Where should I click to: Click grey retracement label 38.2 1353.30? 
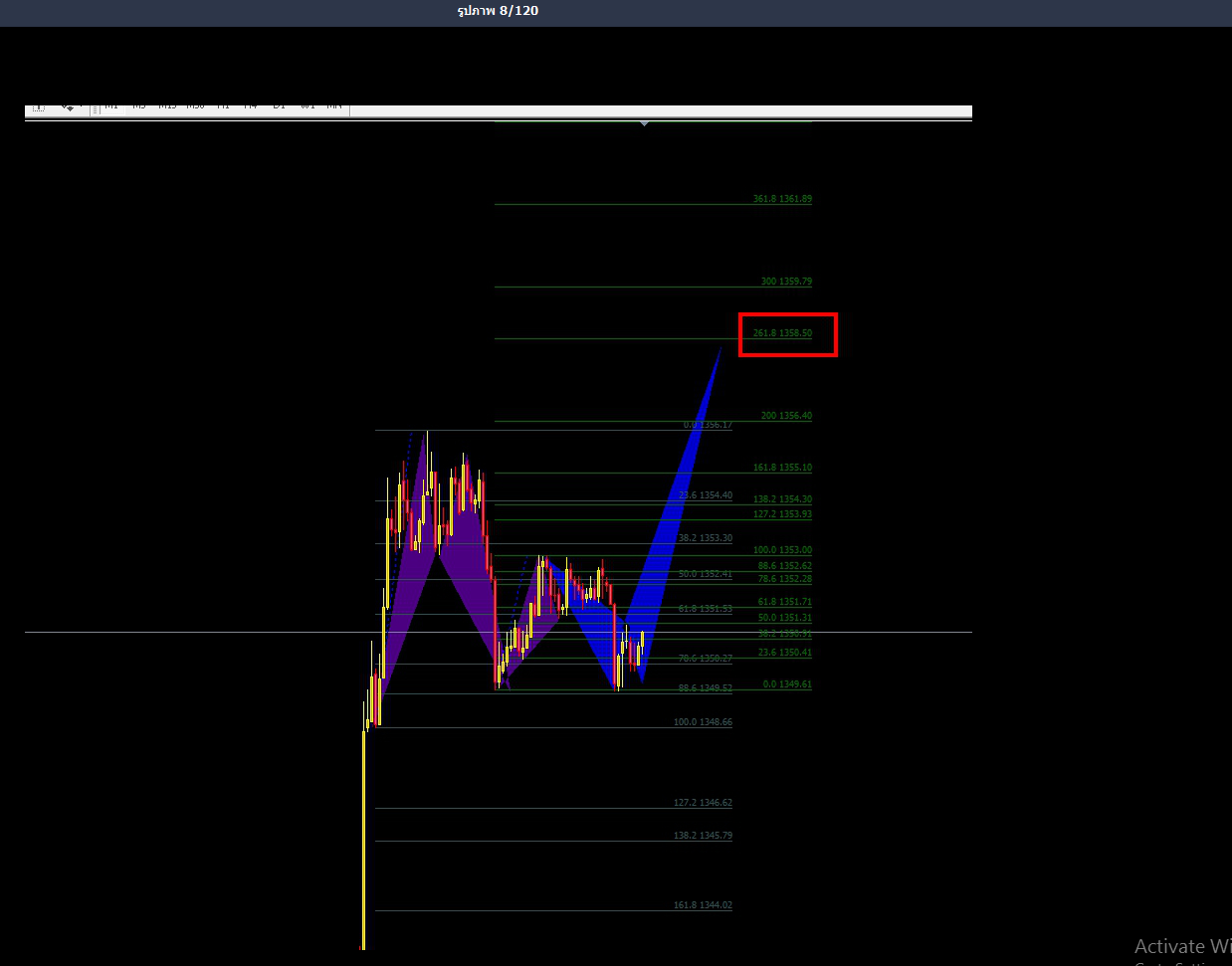click(706, 538)
